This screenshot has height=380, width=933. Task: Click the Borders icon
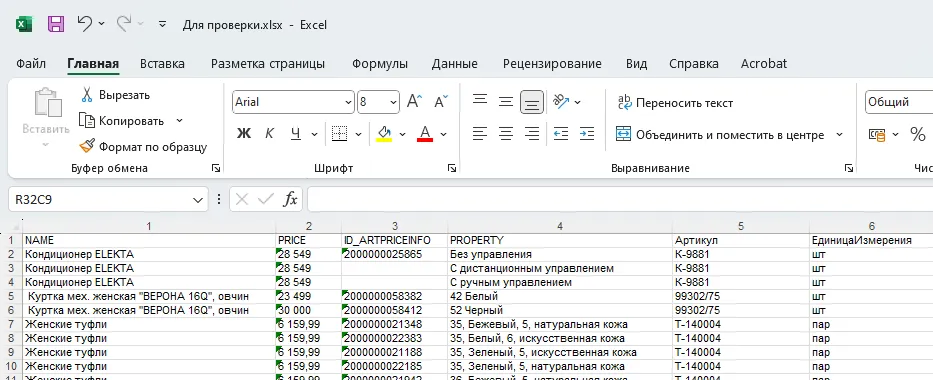339,134
